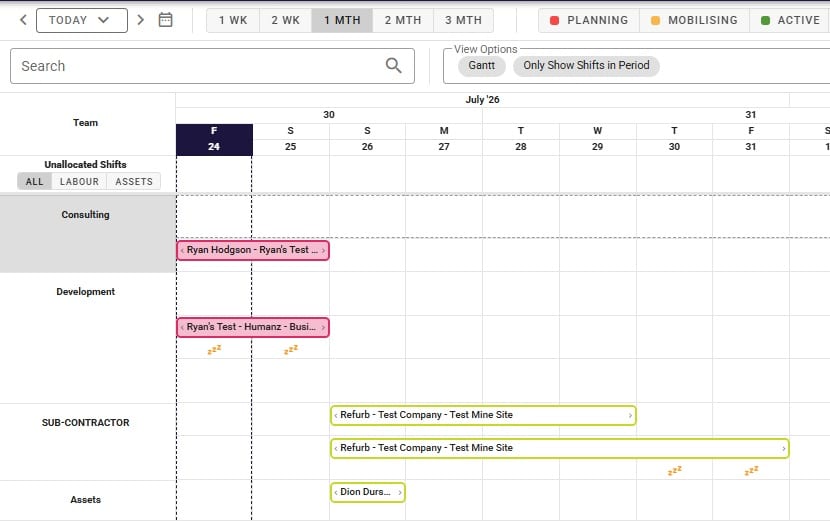This screenshot has width=830, height=522.
Task: Filter by PLANNING status
Action: click(x=589, y=20)
